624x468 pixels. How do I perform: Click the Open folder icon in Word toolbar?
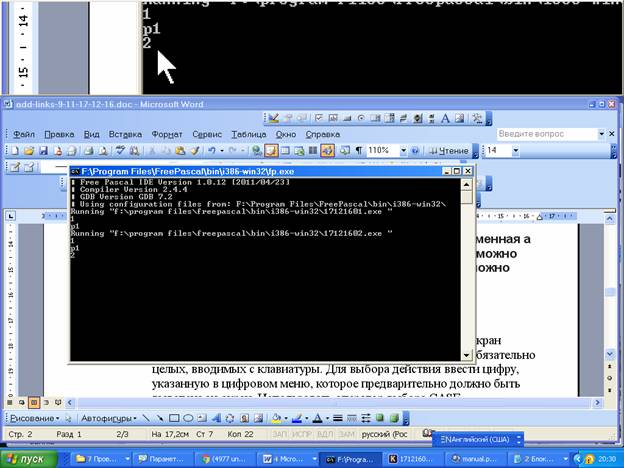click(29, 151)
